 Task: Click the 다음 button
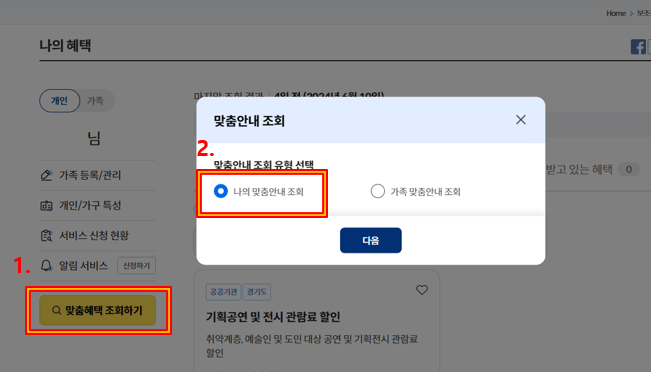point(371,240)
